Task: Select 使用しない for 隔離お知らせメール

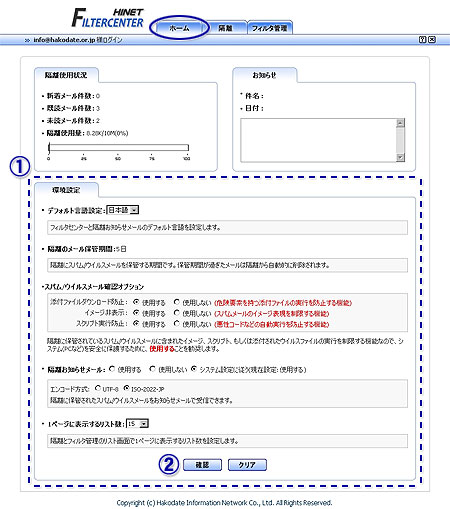Action: [152, 369]
